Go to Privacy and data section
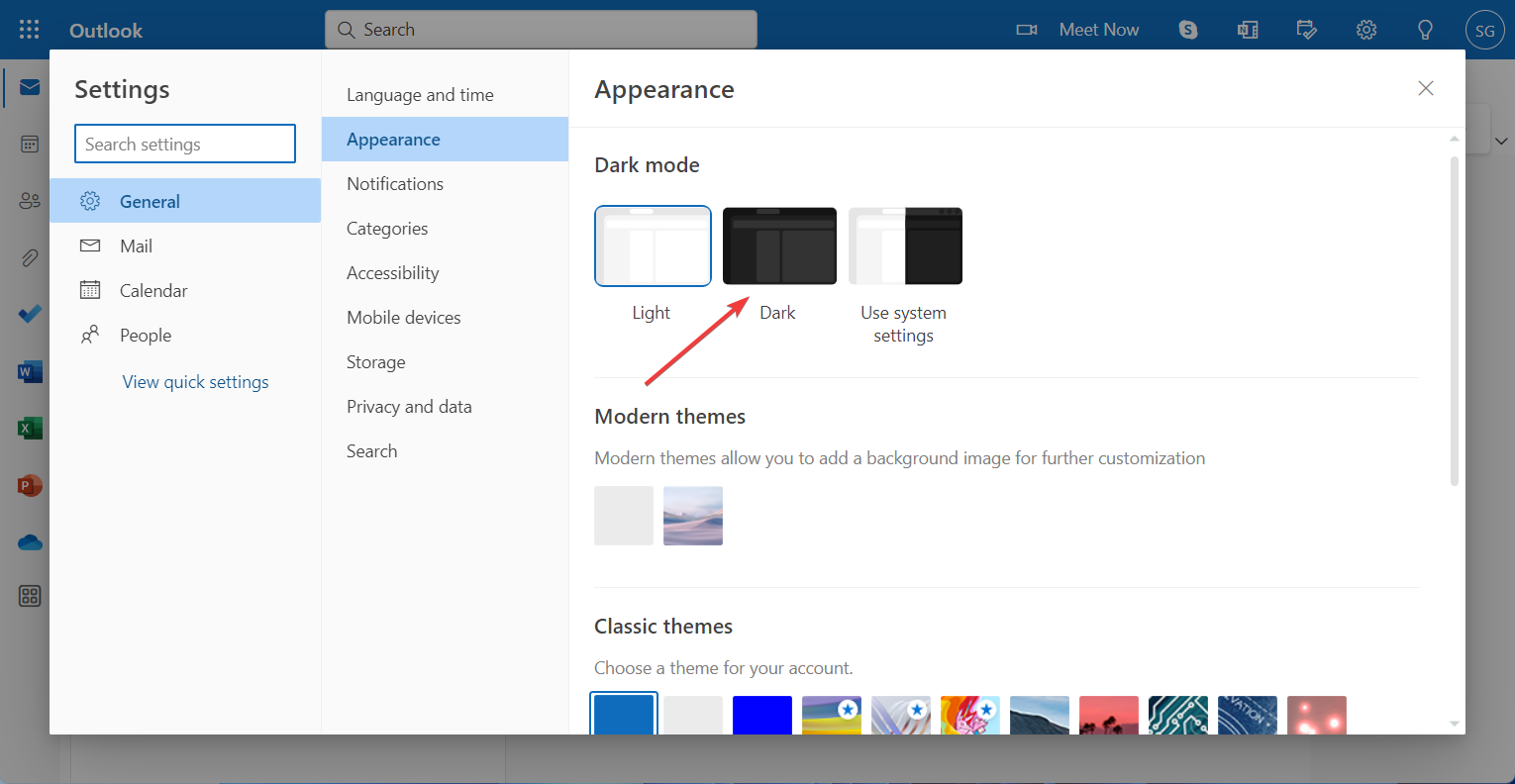Screen dimensions: 1515x784 (x=445, y=407)
